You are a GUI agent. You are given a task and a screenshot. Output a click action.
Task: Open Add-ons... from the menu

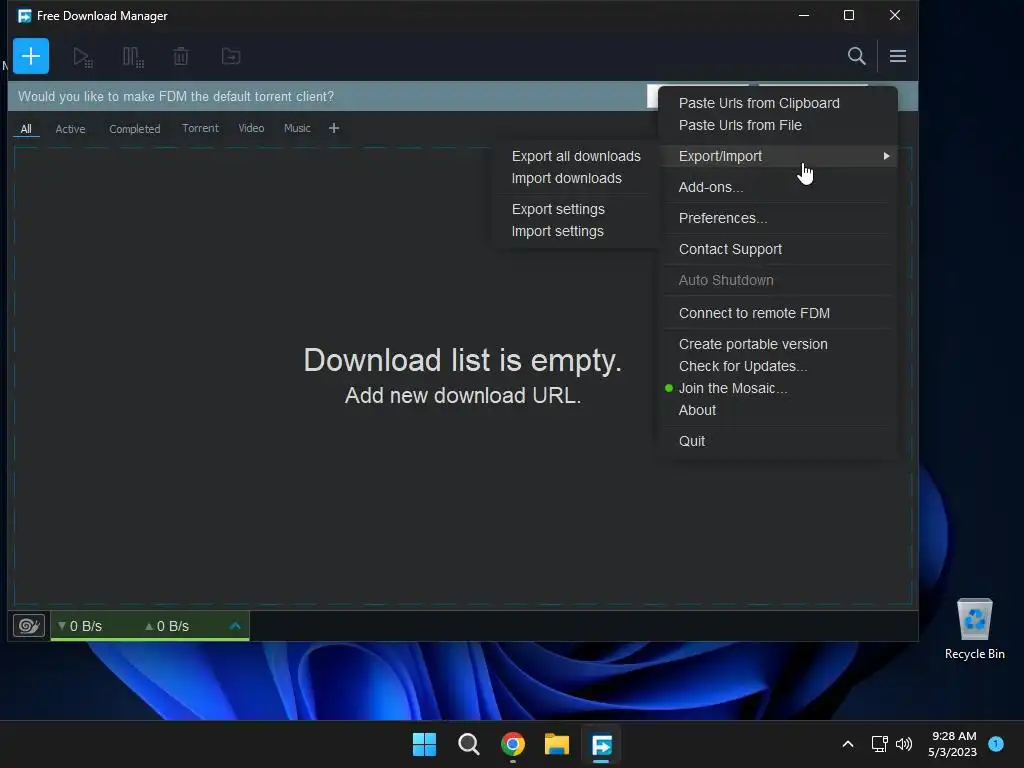tap(711, 187)
